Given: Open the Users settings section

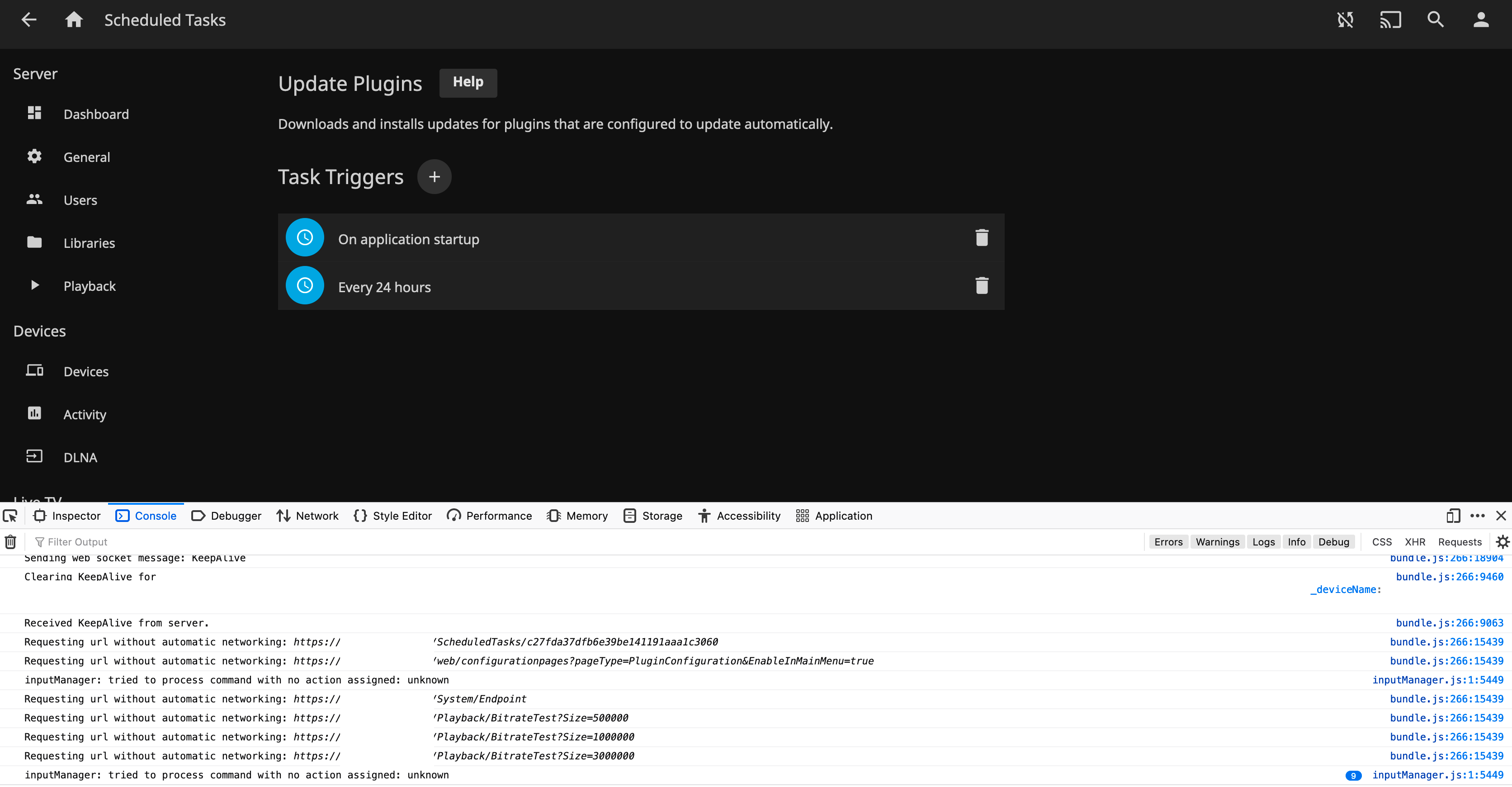Looking at the screenshot, I should click(x=80, y=199).
